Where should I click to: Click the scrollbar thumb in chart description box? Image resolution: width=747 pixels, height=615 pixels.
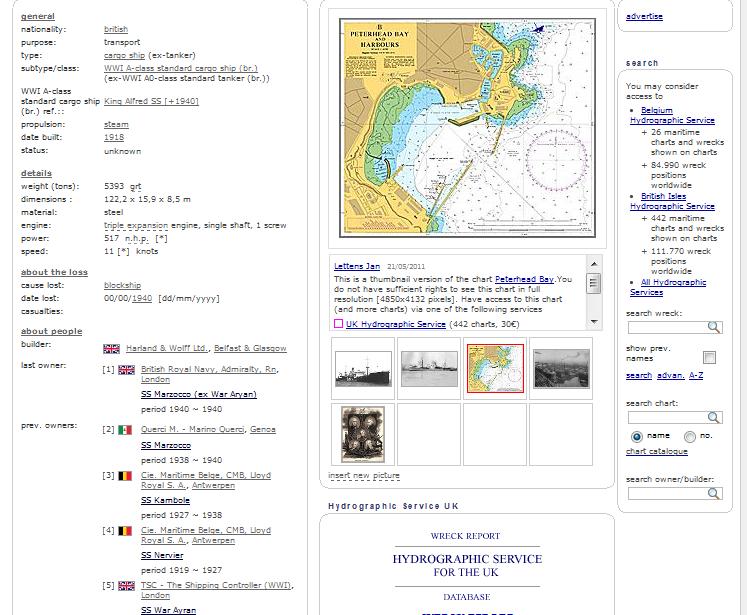(594, 283)
